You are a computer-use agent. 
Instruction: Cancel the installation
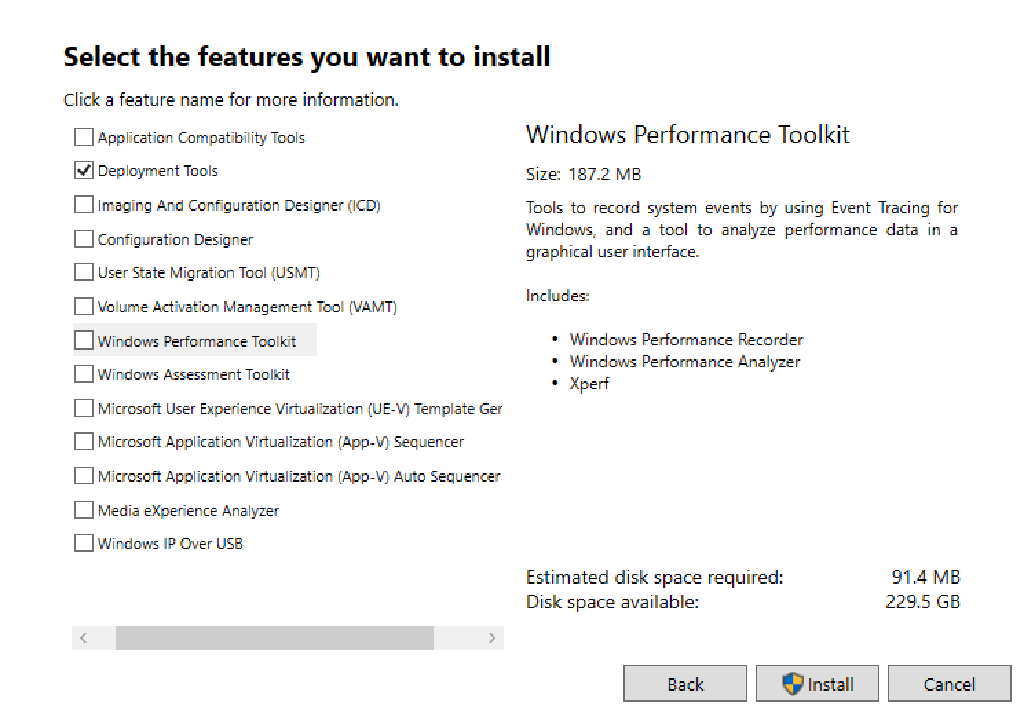click(x=949, y=683)
